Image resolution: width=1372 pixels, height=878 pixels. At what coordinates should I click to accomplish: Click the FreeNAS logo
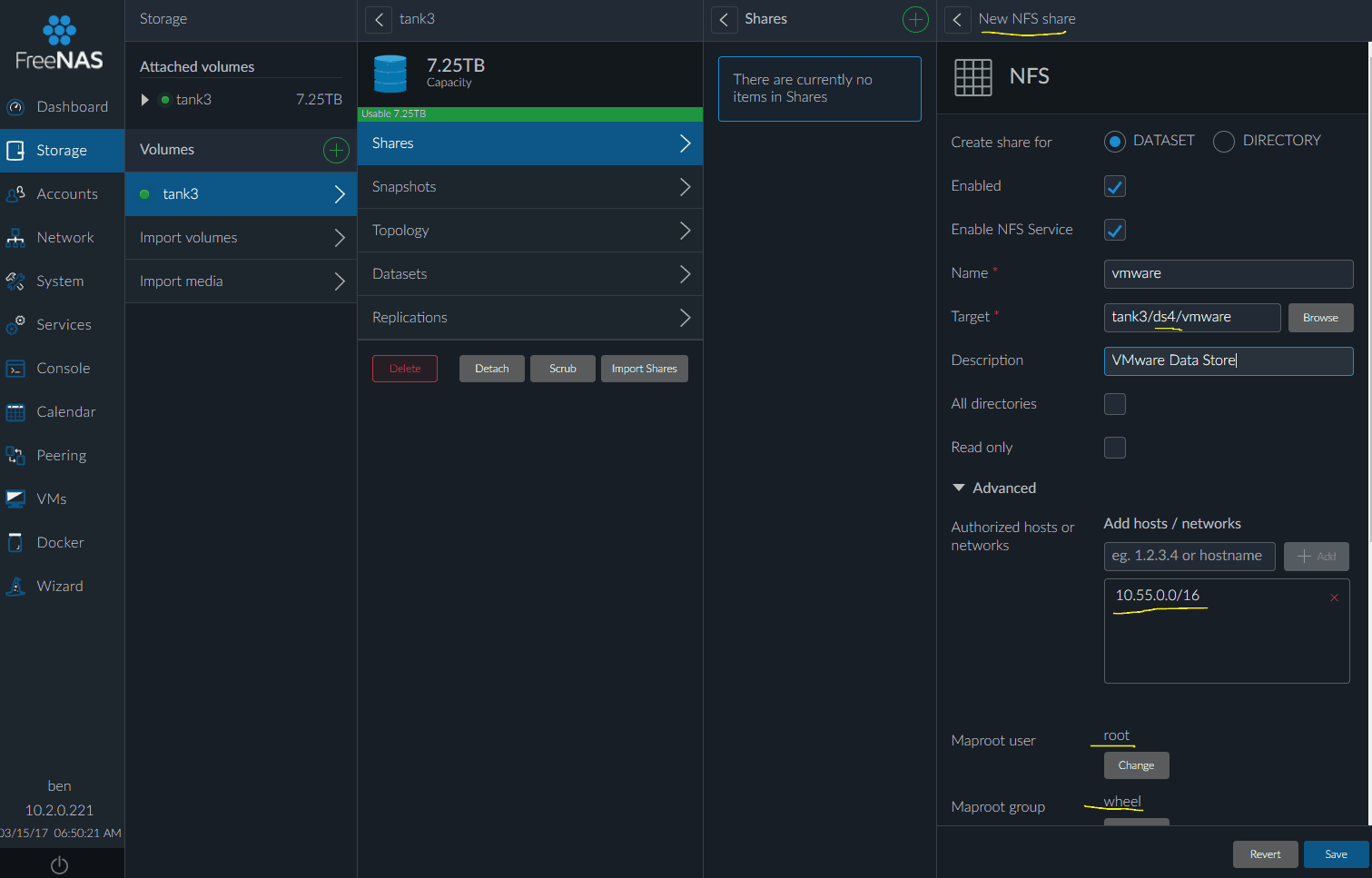(x=60, y=44)
